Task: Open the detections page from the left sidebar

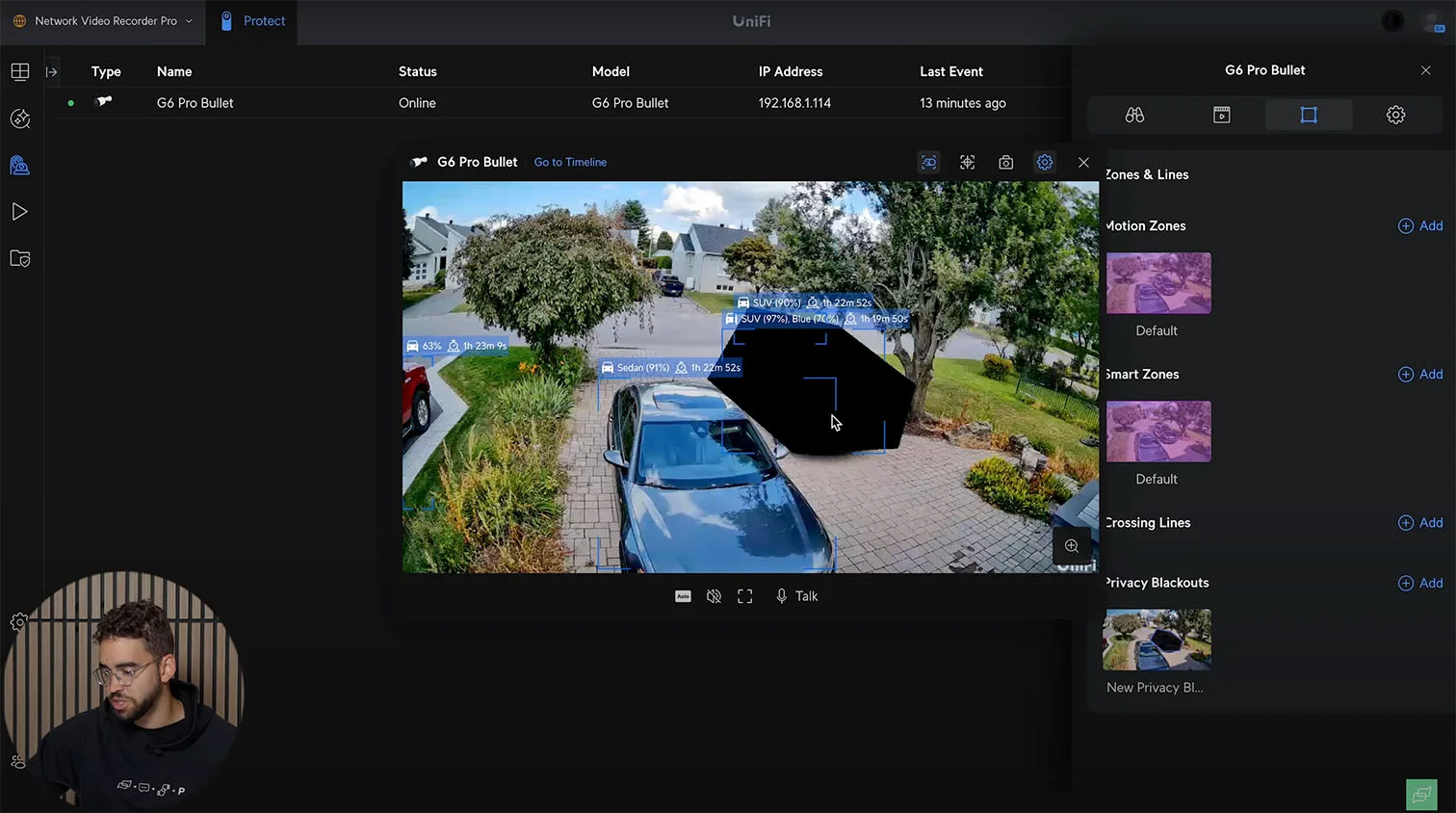Action: point(20,118)
